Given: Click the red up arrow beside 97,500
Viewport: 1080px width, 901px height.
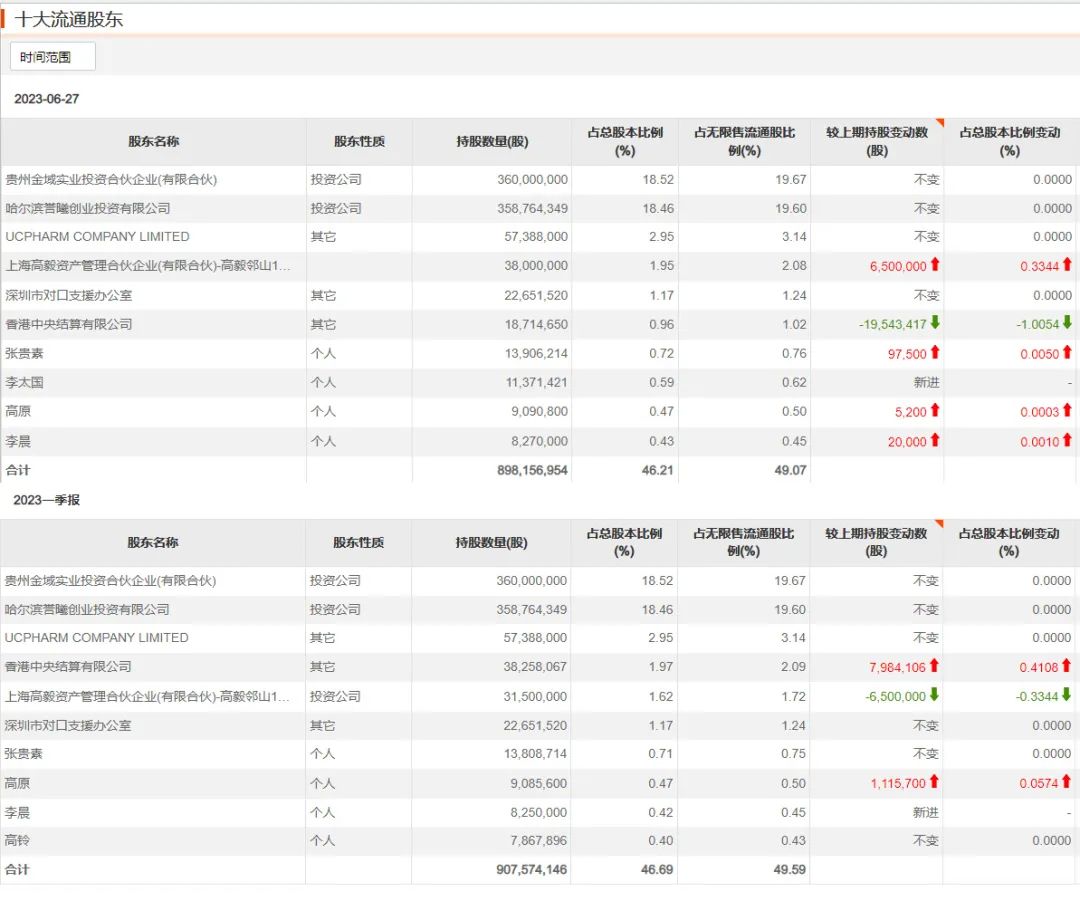Looking at the screenshot, I should tap(935, 353).
